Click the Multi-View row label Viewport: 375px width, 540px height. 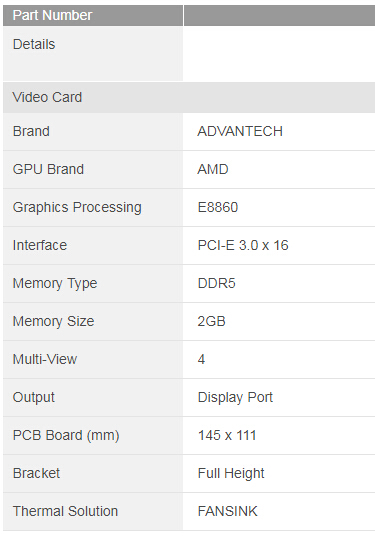pyautogui.click(x=45, y=359)
